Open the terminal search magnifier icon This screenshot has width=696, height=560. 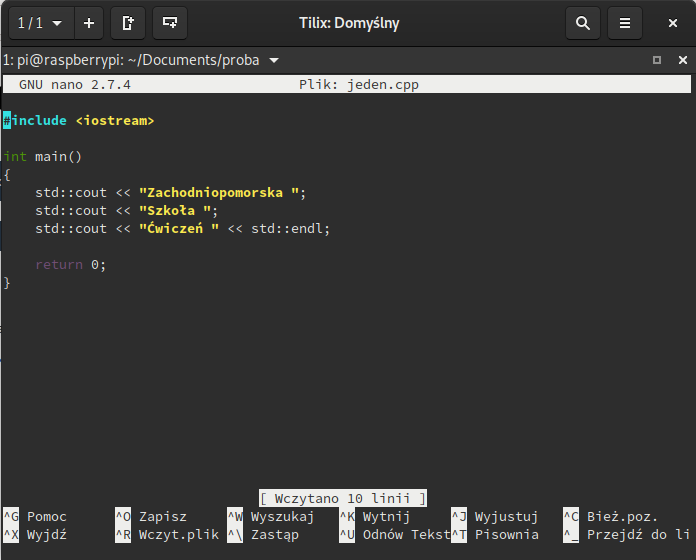pyautogui.click(x=583, y=23)
